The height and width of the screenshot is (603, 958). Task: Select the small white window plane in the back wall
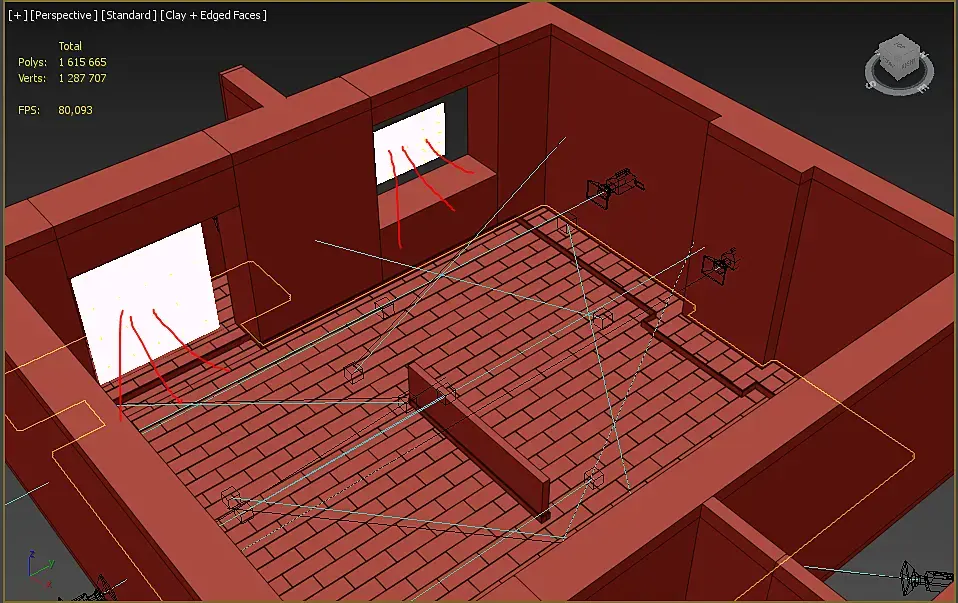click(x=409, y=143)
